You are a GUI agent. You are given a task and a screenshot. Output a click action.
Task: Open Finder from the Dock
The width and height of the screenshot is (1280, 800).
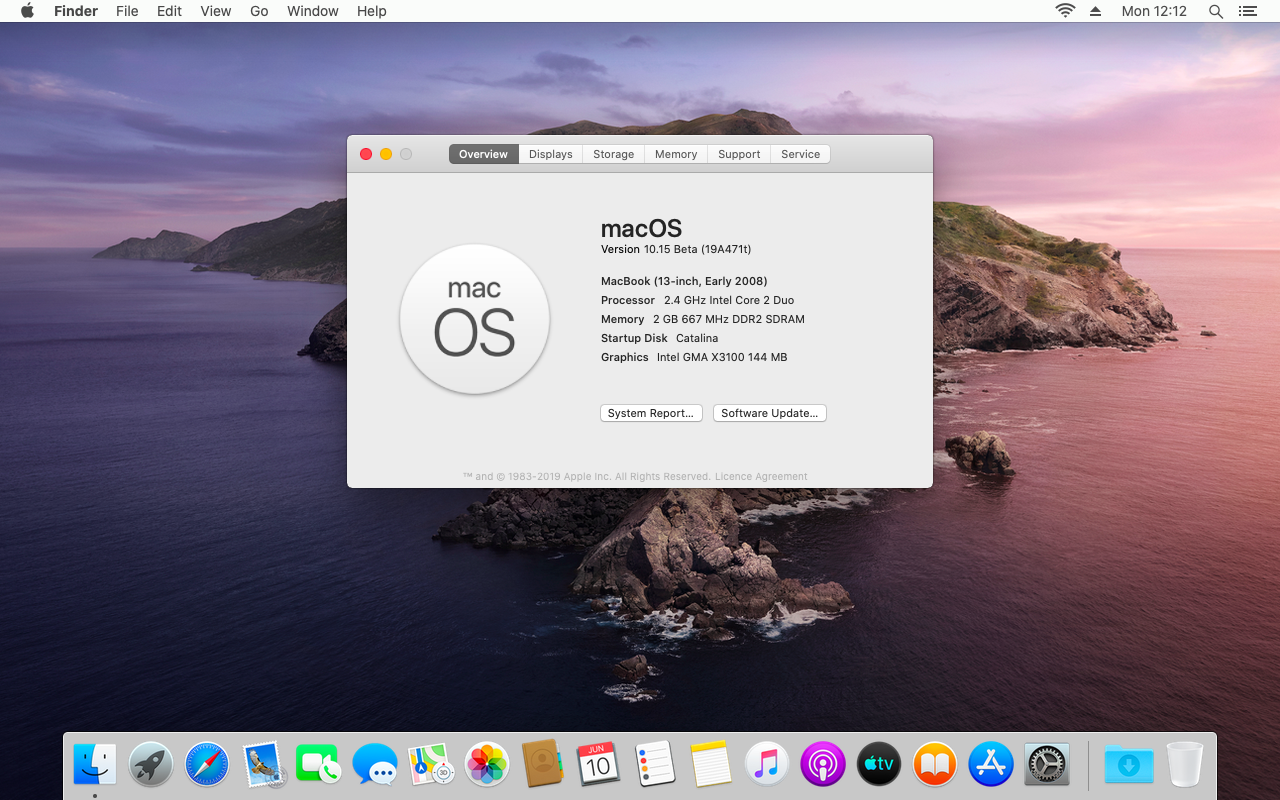95,765
